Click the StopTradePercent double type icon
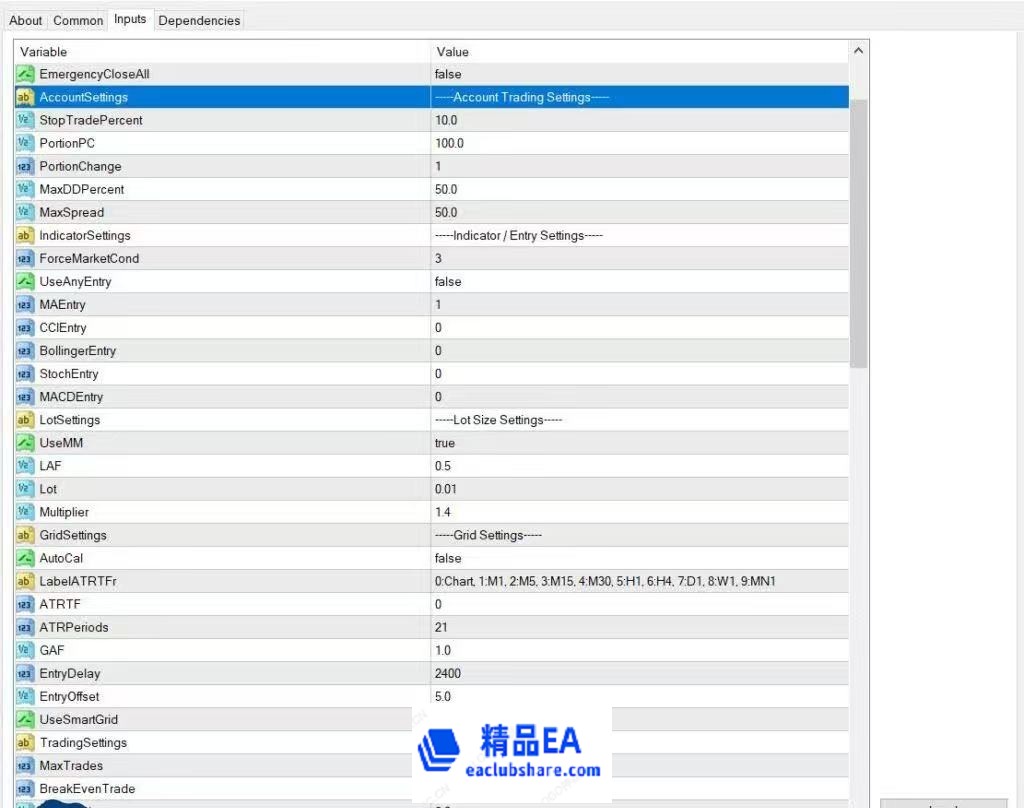 [25, 120]
